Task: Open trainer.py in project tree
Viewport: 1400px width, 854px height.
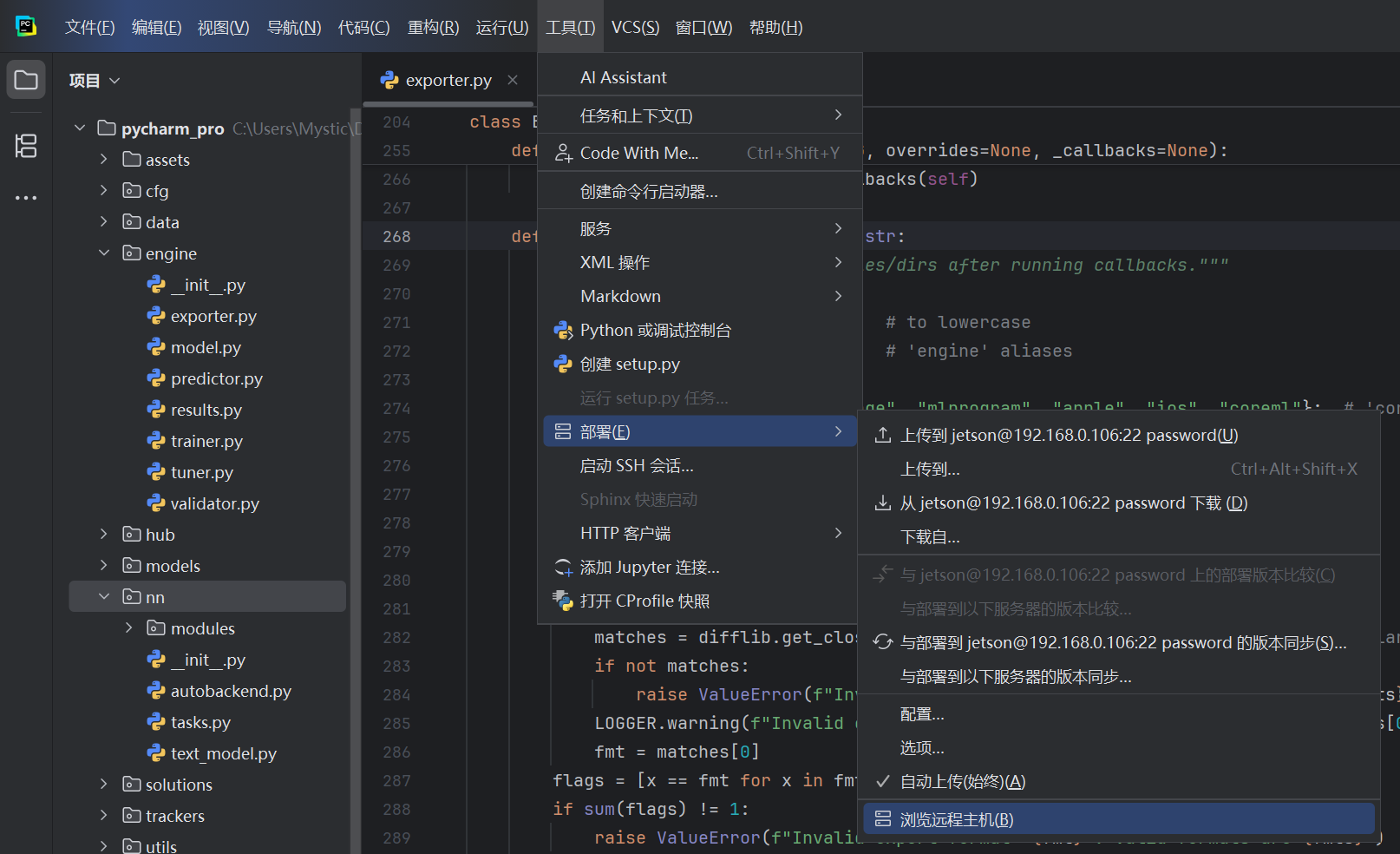Action: [x=206, y=441]
